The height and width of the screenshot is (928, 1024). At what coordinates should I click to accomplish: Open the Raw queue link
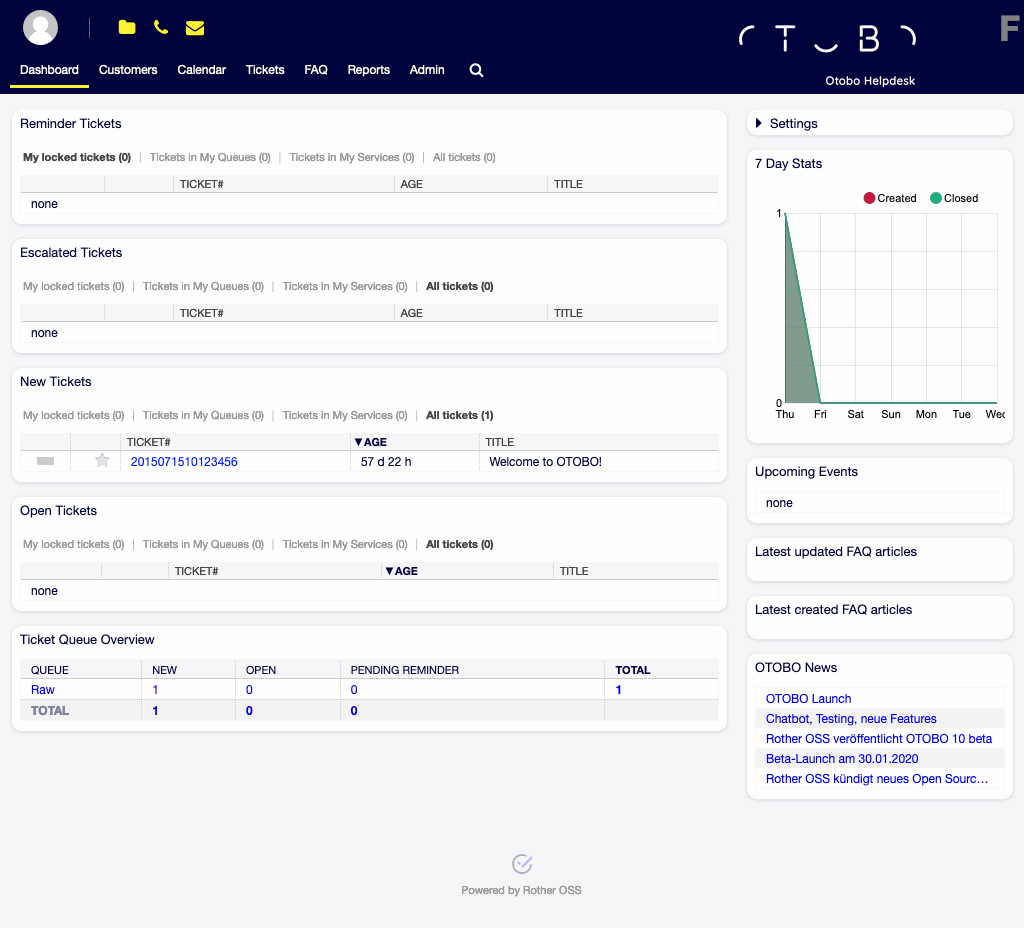pos(42,690)
